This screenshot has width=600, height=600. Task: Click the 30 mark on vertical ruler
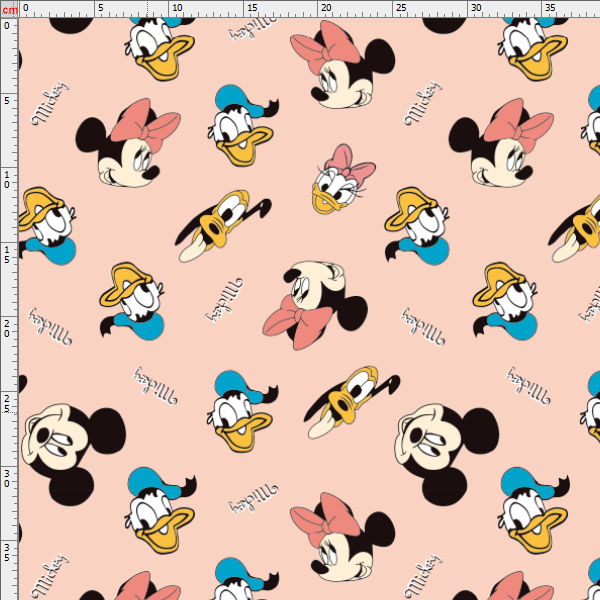(x=8, y=477)
